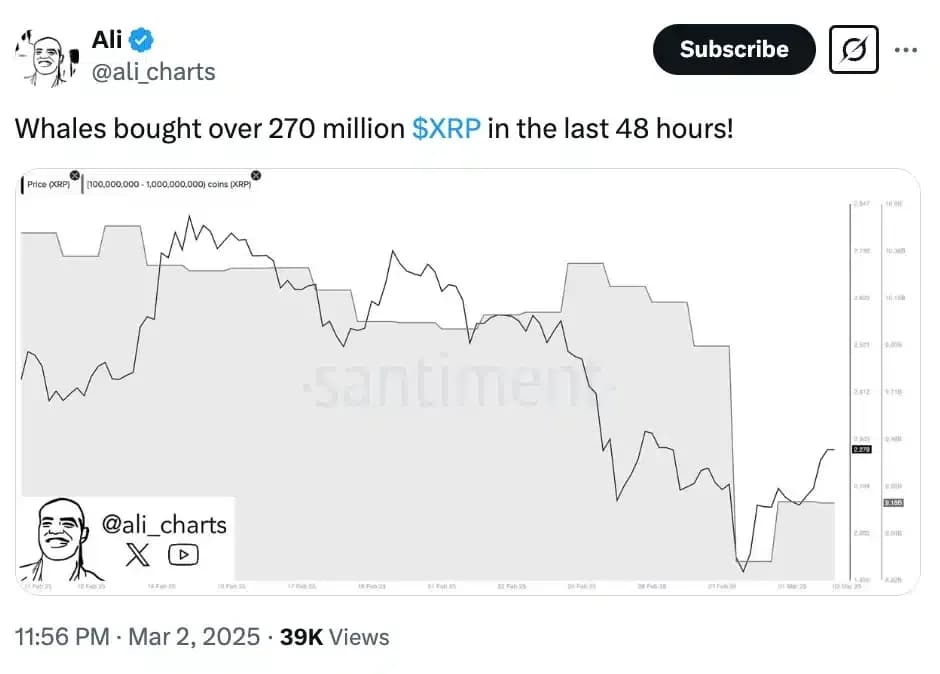This screenshot has height=674, width=940.
Task: Click the current price marker on axis
Action: pos(862,450)
